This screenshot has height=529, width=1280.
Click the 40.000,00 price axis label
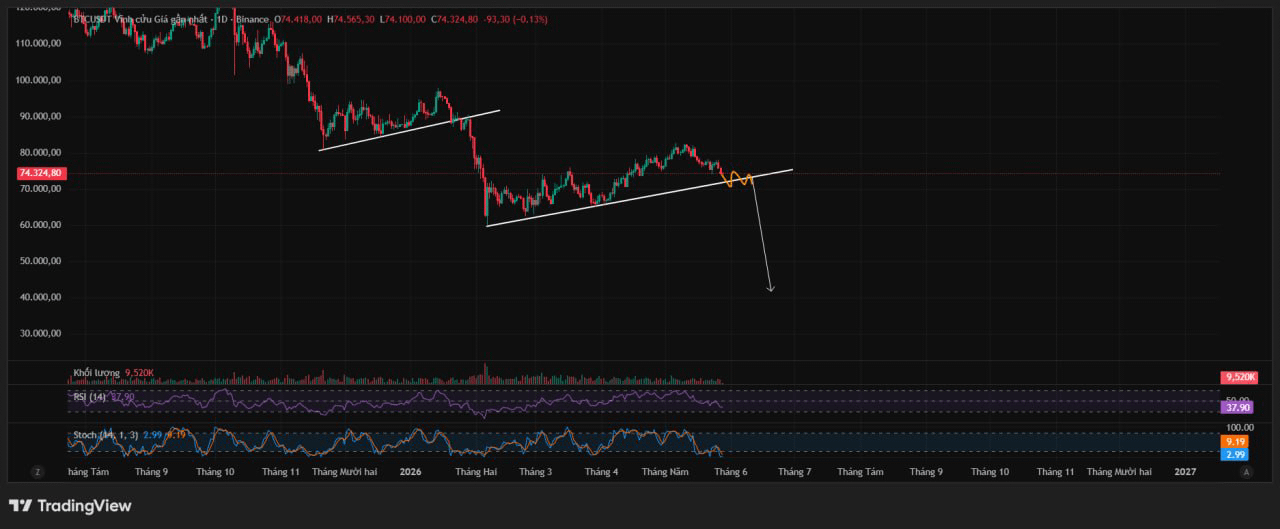pyautogui.click(x=40, y=297)
